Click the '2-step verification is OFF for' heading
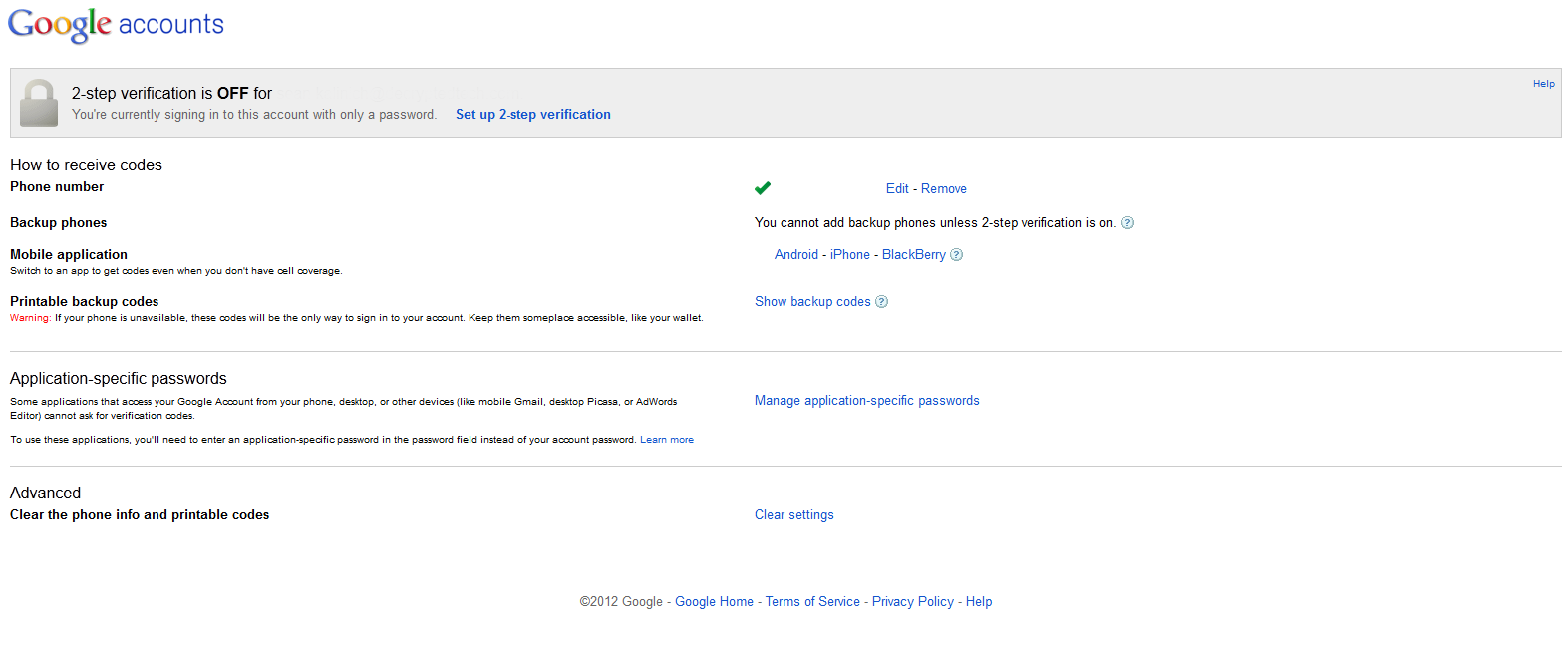1568x659 pixels. (x=171, y=94)
